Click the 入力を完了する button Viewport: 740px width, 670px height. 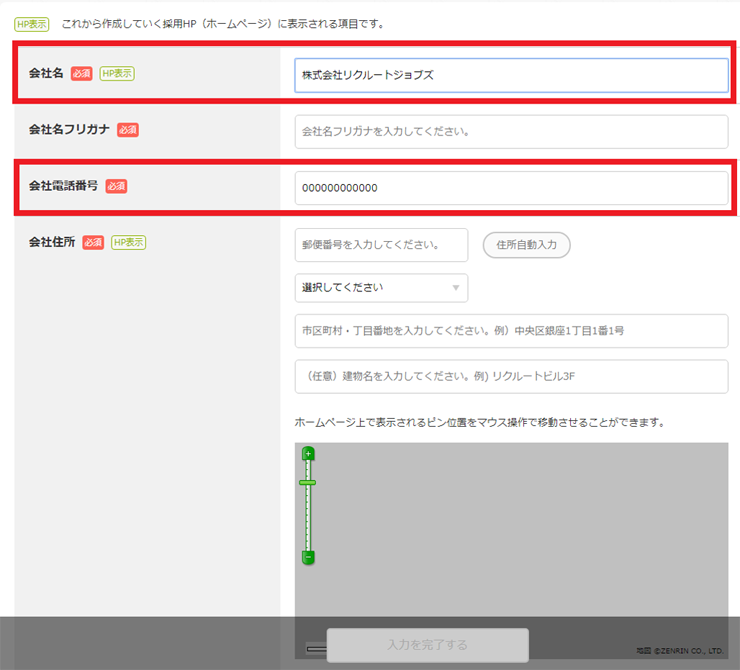tap(427, 645)
